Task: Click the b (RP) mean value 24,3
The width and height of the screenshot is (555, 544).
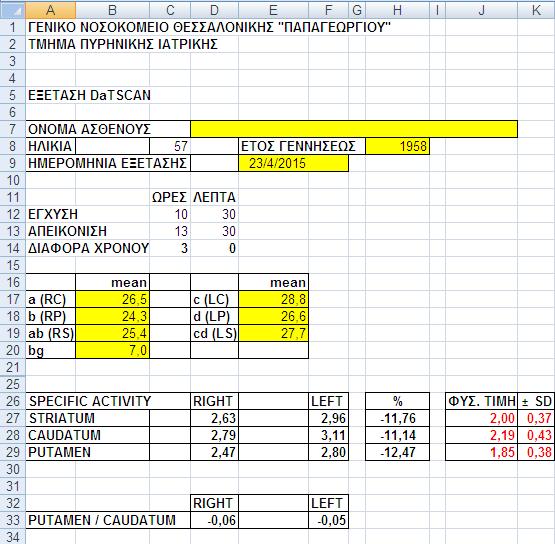Action: [113, 316]
